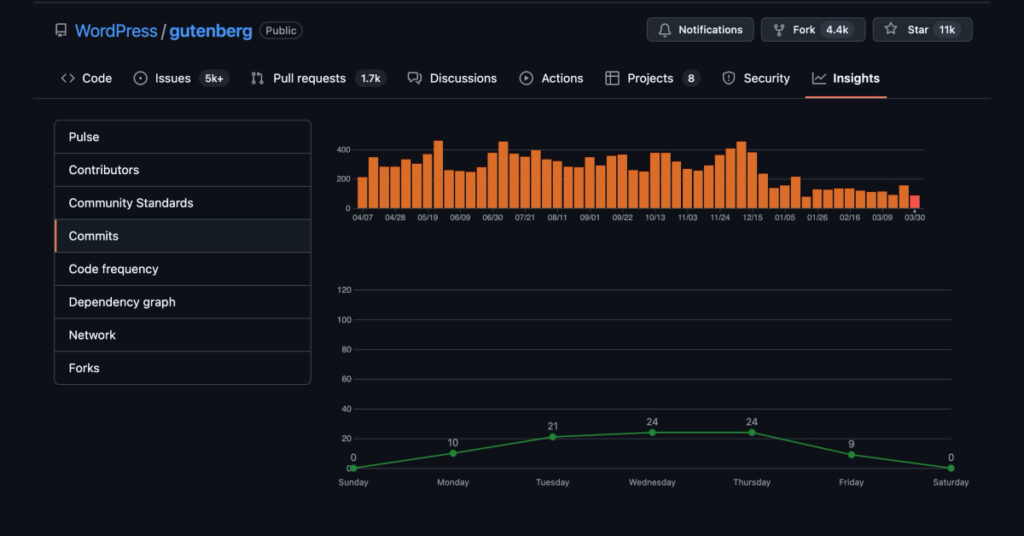Screen dimensions: 1024x536
Task: Click the 4.4k fork count badge
Action: [837, 30]
